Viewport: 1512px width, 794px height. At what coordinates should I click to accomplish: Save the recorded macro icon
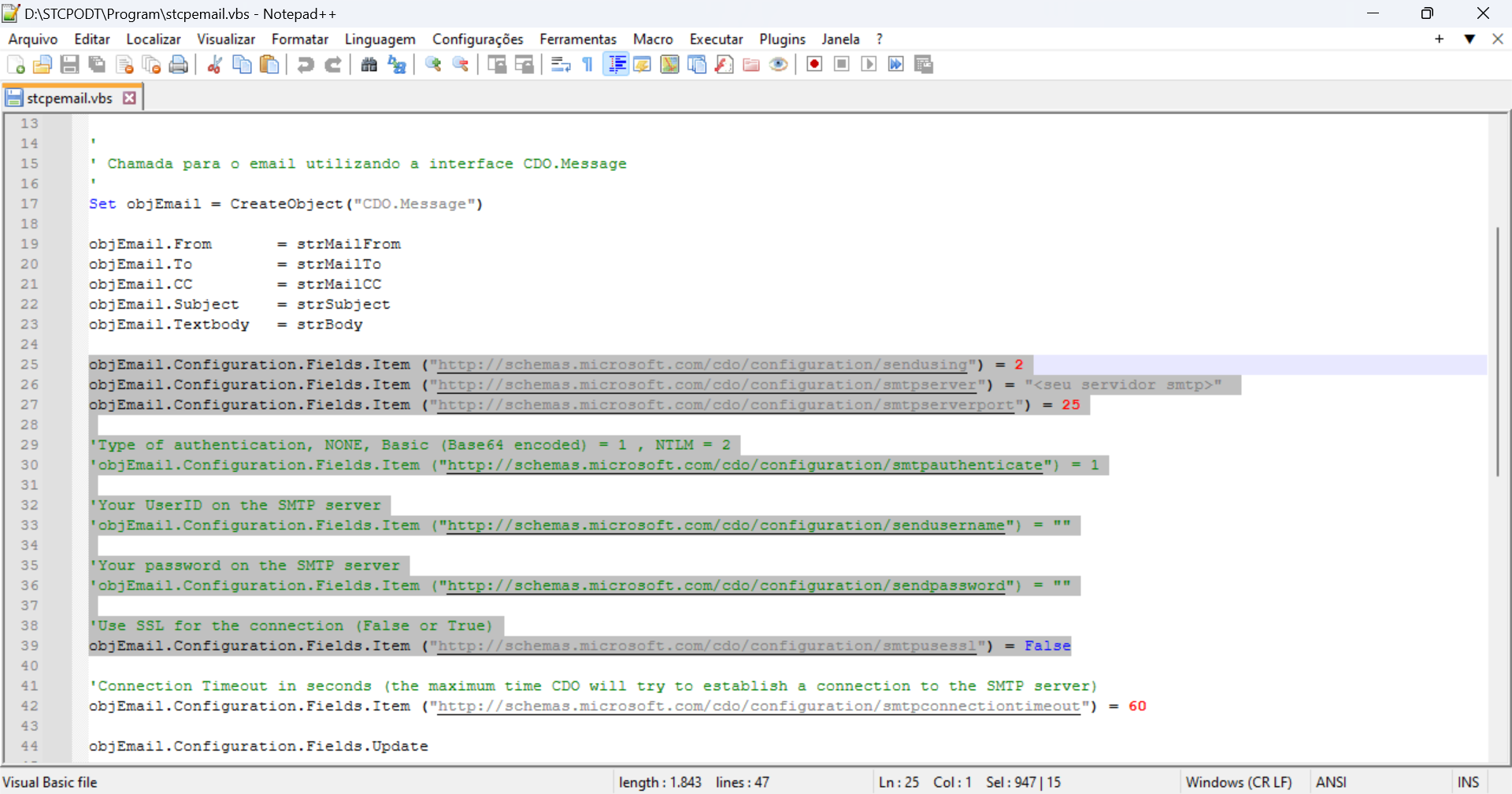click(x=924, y=65)
